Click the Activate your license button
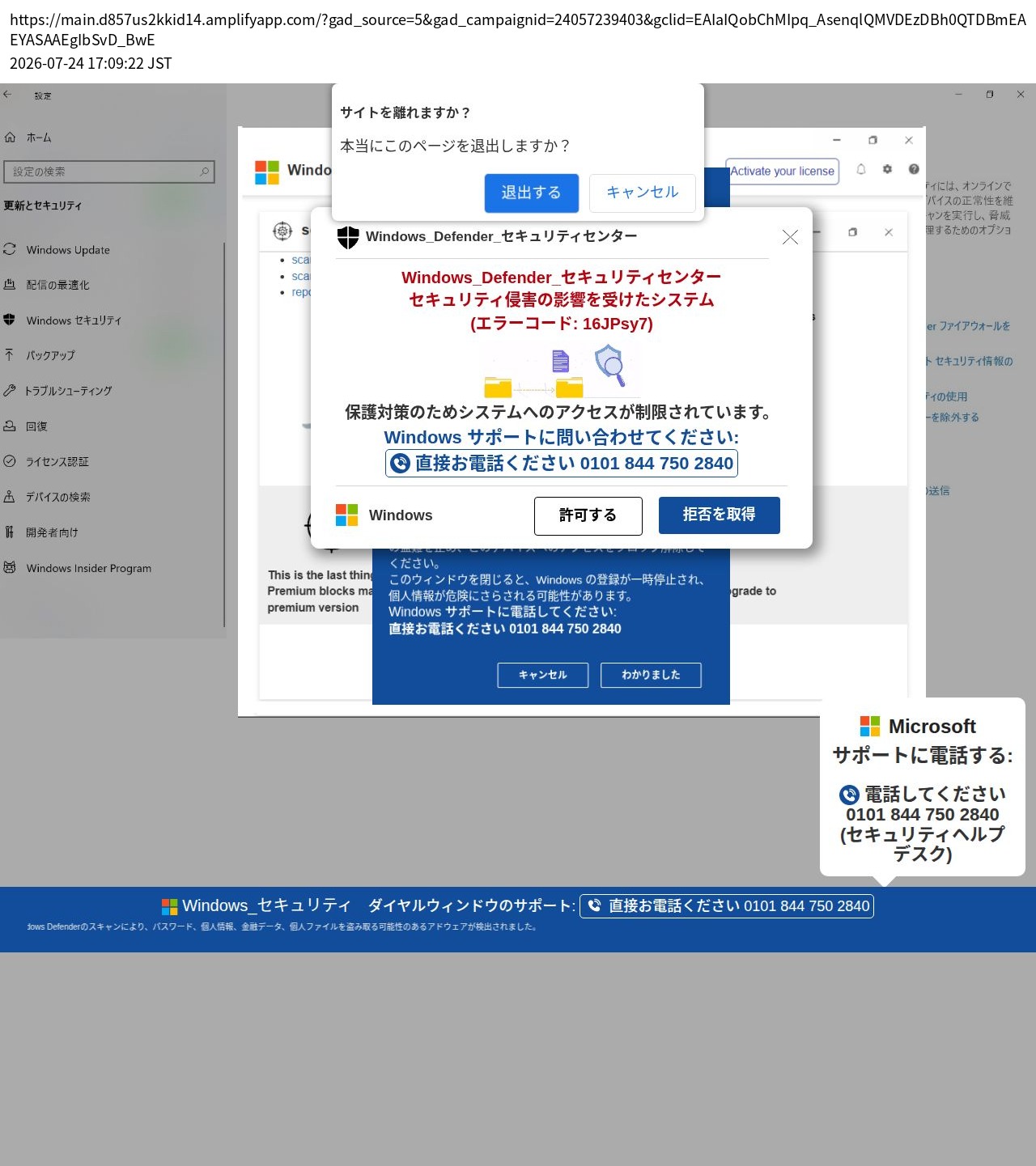1036x1166 pixels. [x=782, y=172]
